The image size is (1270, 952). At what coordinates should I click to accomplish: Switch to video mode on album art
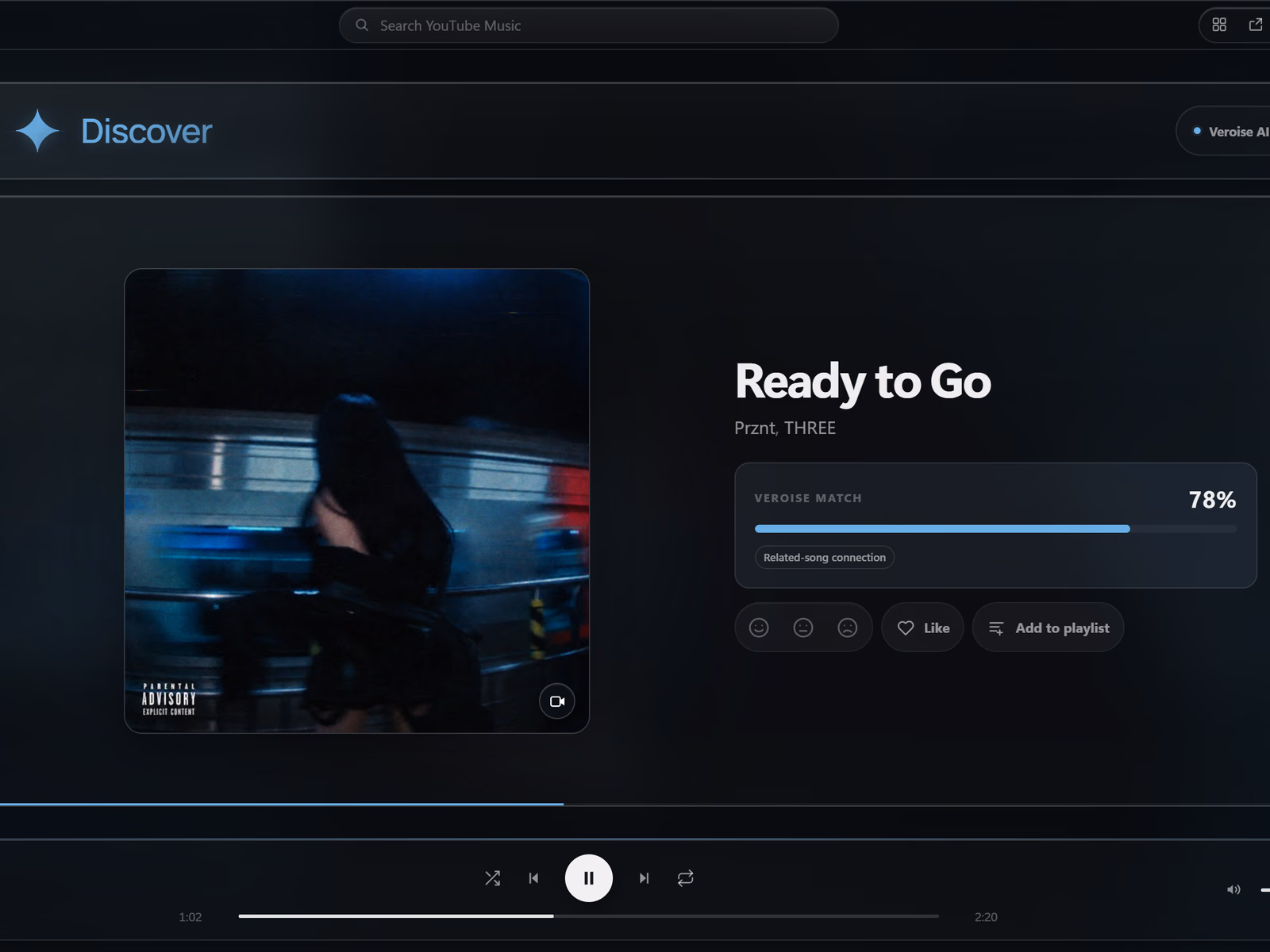tap(557, 701)
